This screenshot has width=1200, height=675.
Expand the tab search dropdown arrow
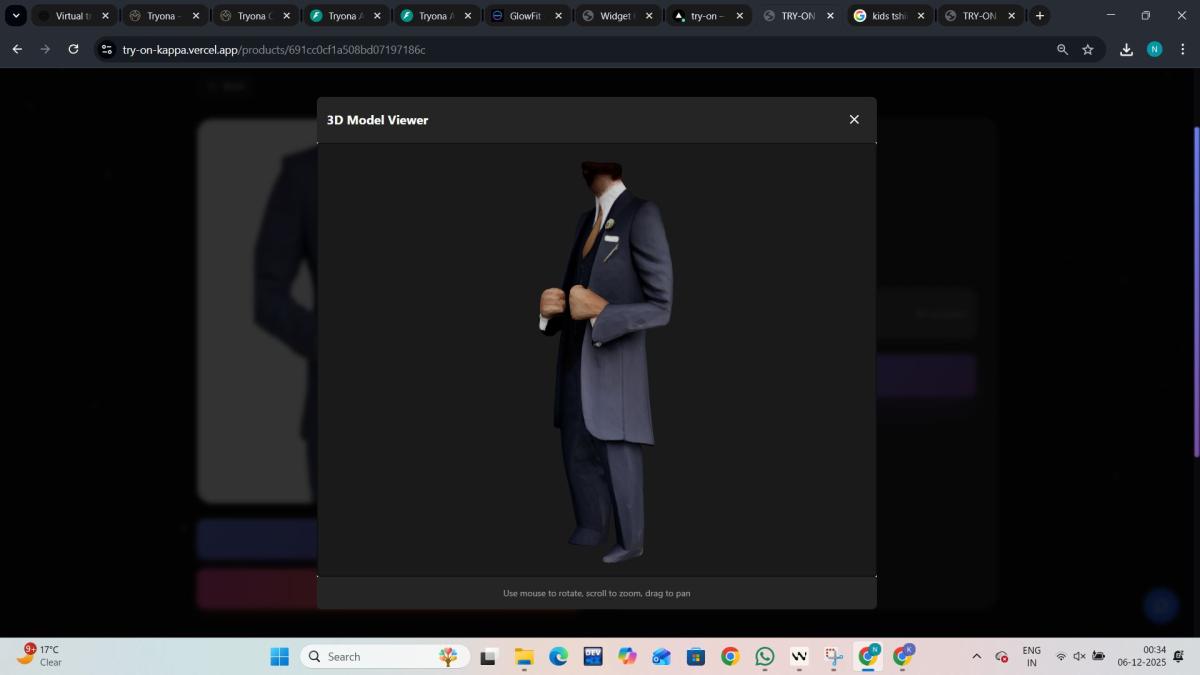16,16
